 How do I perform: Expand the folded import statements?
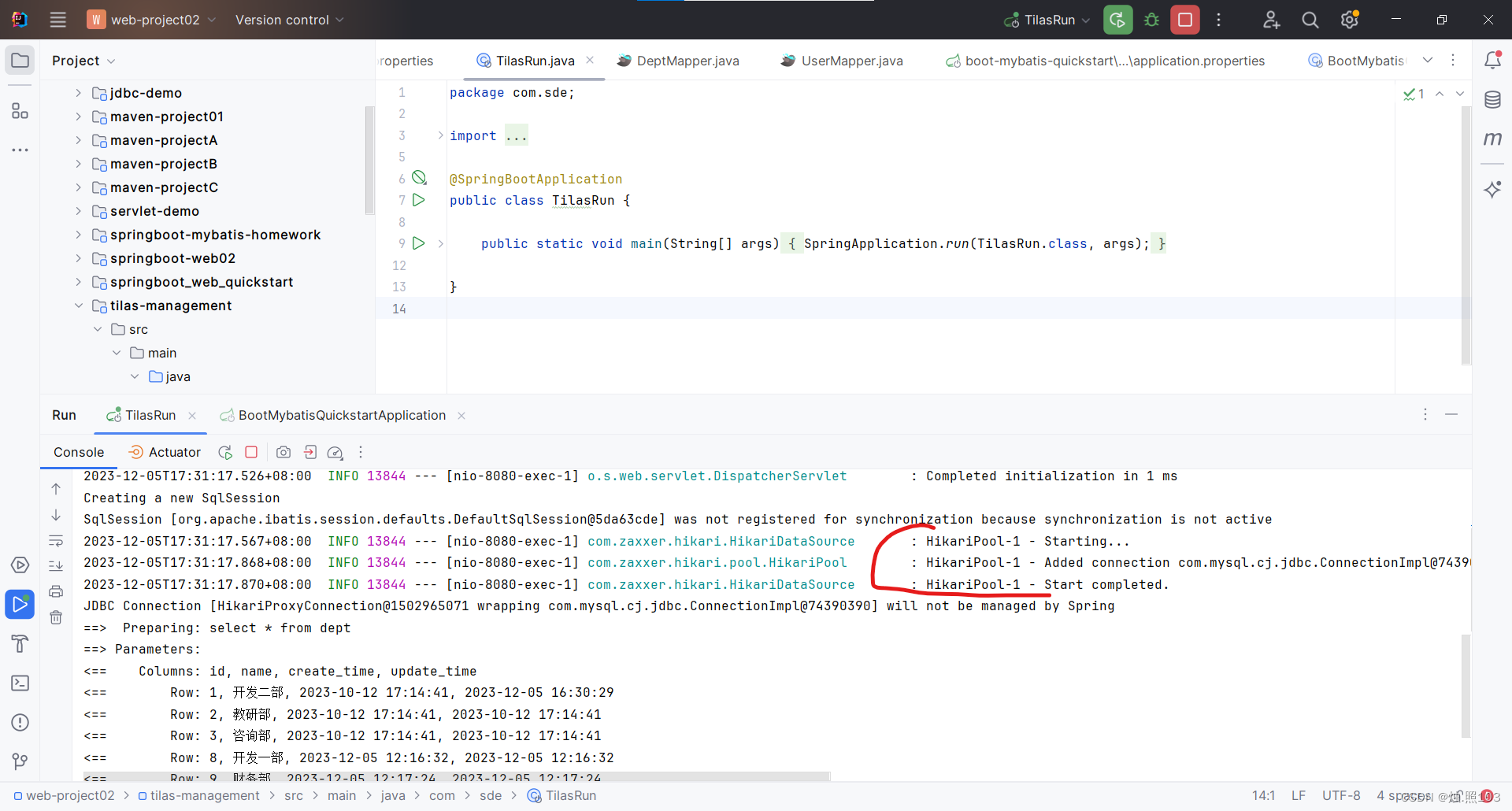tap(440, 135)
